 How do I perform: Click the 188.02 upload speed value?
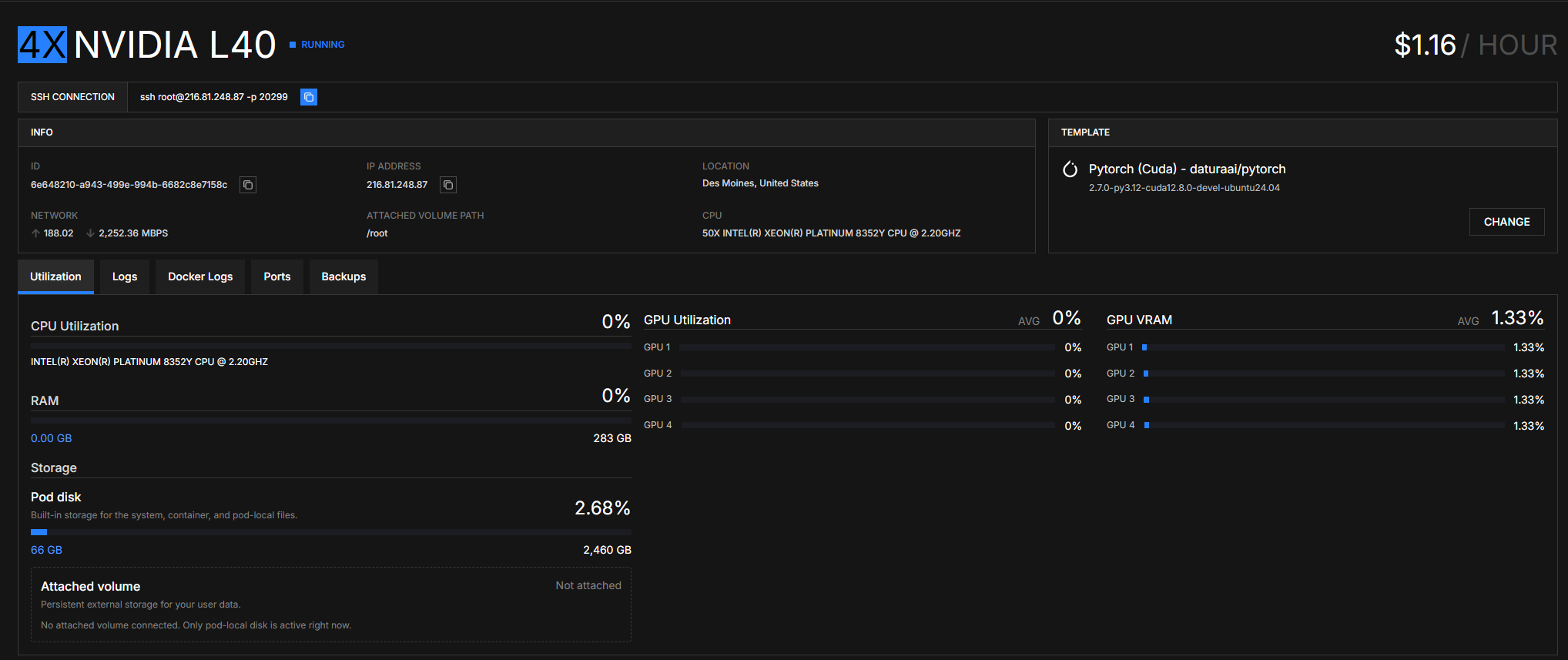(x=59, y=233)
